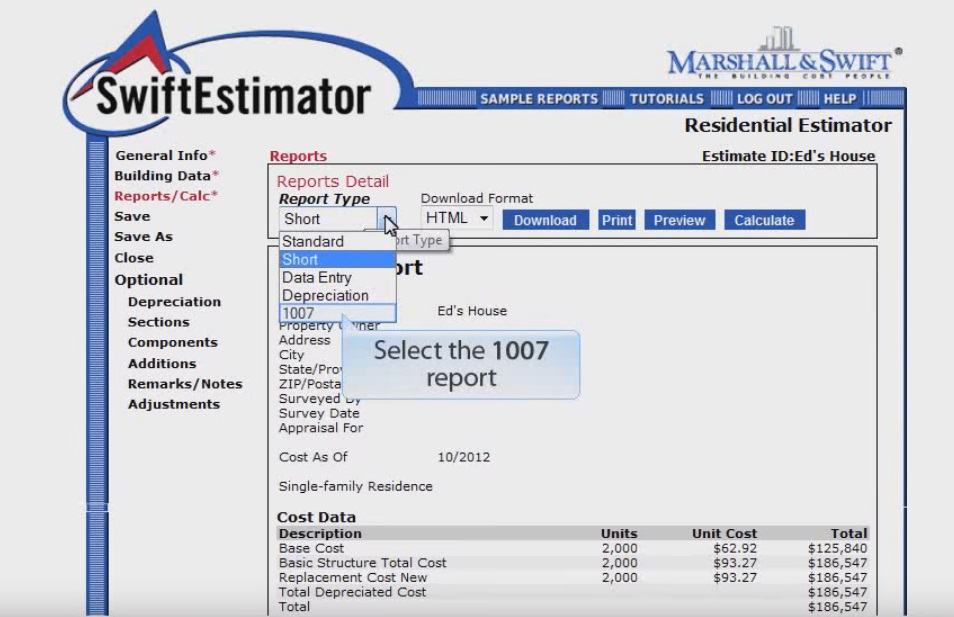Click the Estimate ID:Ed's House text
Viewport: 954px width, 617px height.
click(789, 156)
